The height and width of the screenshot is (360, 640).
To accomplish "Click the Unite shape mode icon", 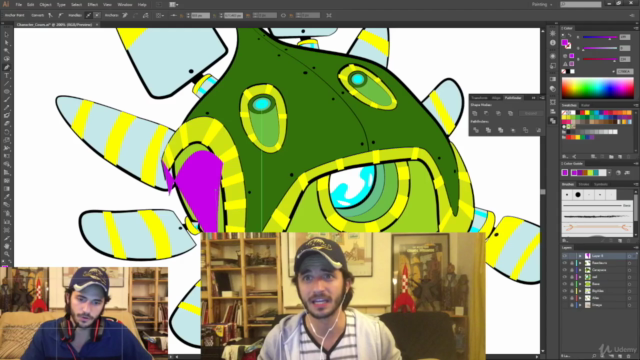I will pyautogui.click(x=475, y=113).
